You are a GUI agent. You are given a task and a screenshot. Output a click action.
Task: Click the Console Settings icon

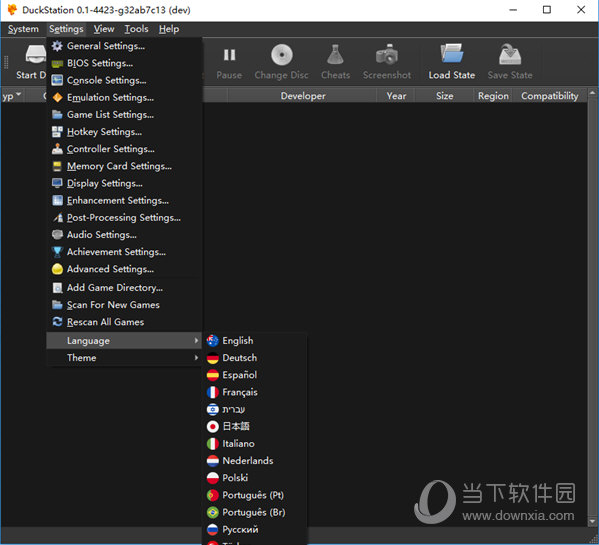click(x=57, y=80)
